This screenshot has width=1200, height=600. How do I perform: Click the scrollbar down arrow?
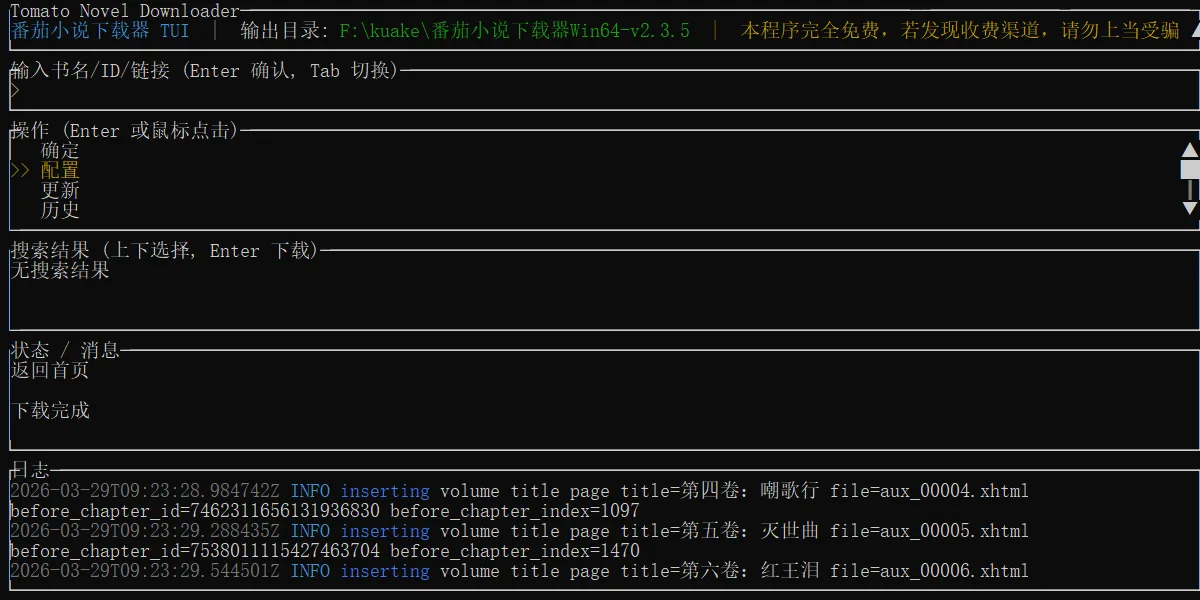(1189, 210)
